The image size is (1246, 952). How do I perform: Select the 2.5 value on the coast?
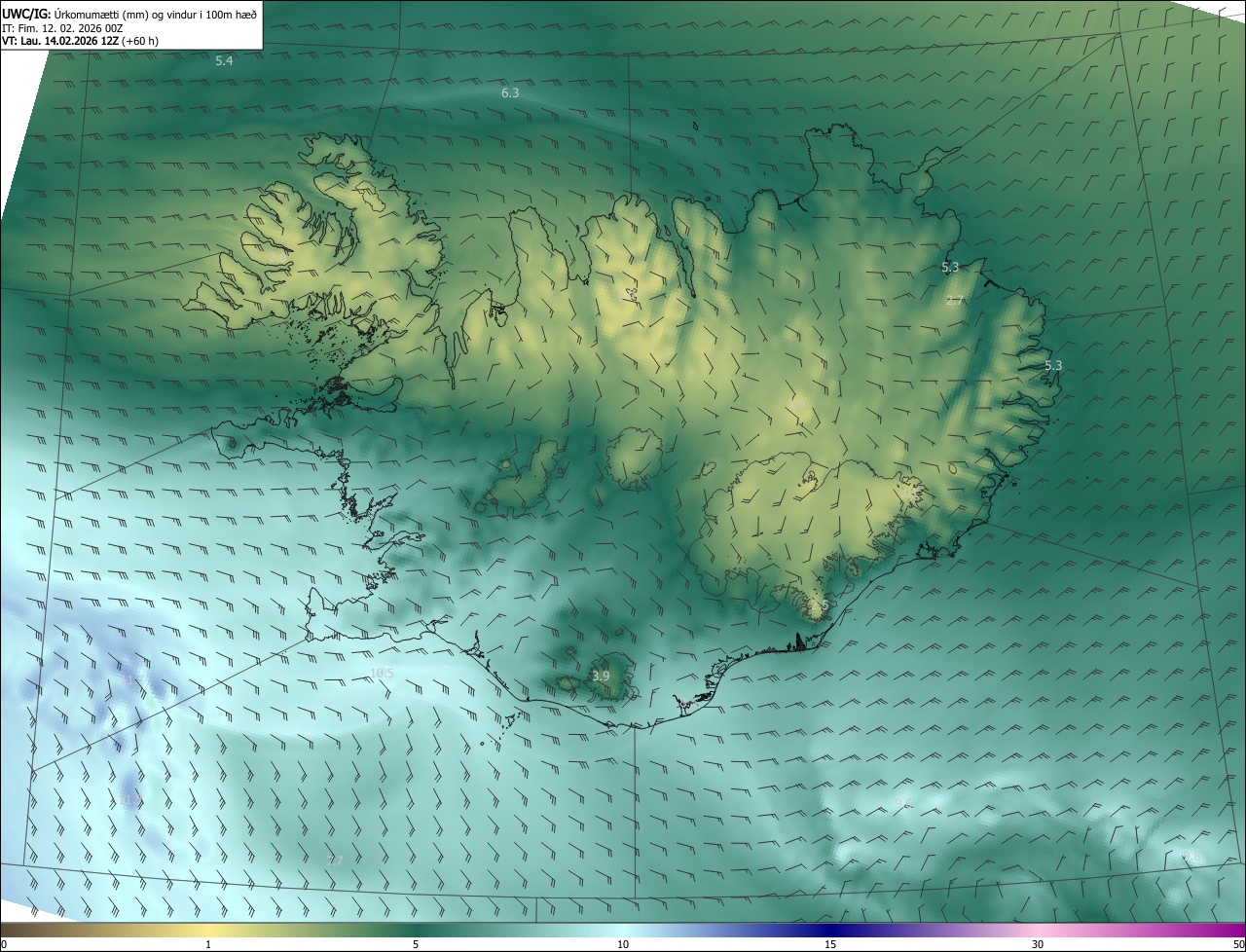[x=820, y=605]
